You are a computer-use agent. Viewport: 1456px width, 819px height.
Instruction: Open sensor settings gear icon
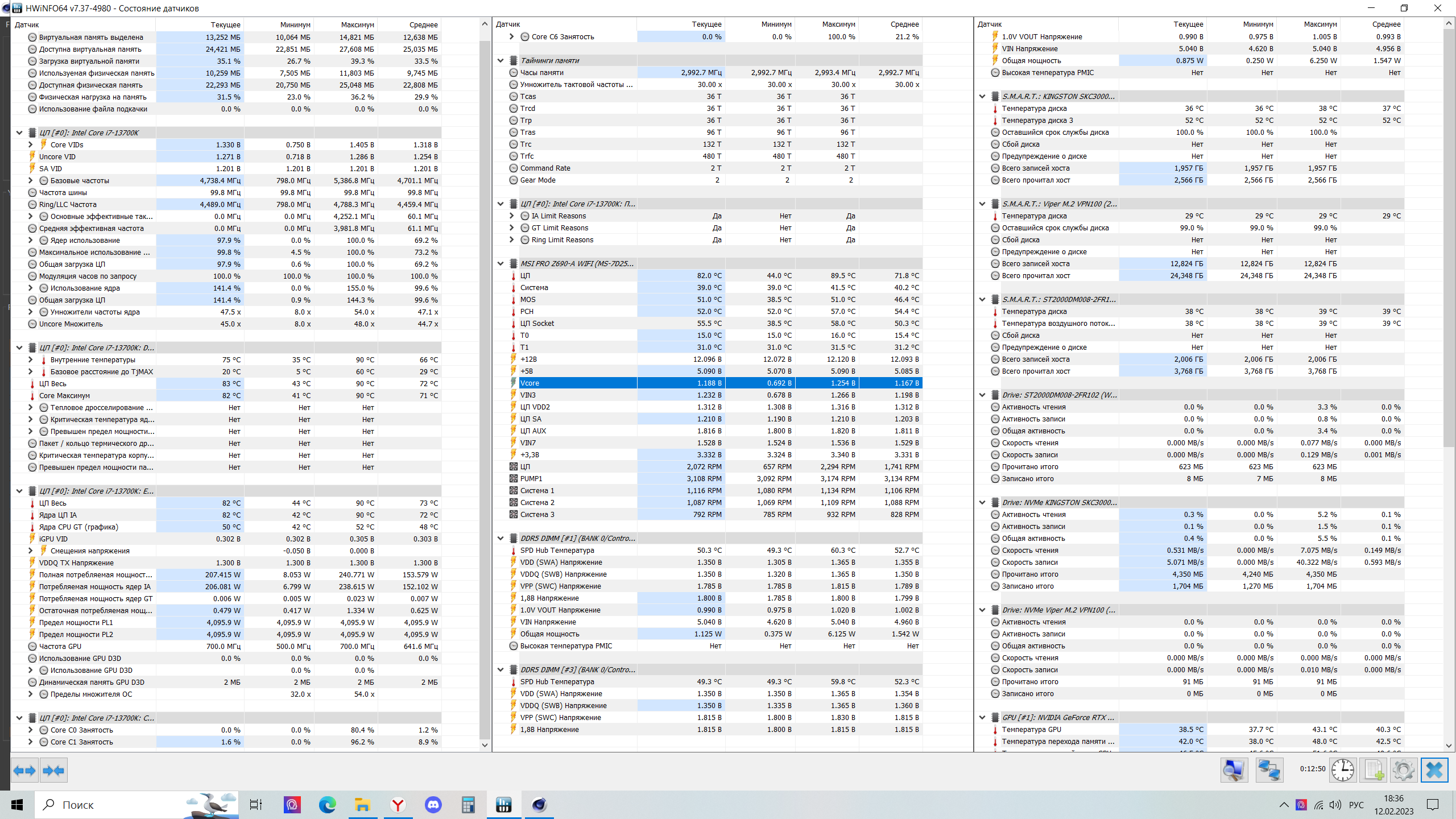1403,771
